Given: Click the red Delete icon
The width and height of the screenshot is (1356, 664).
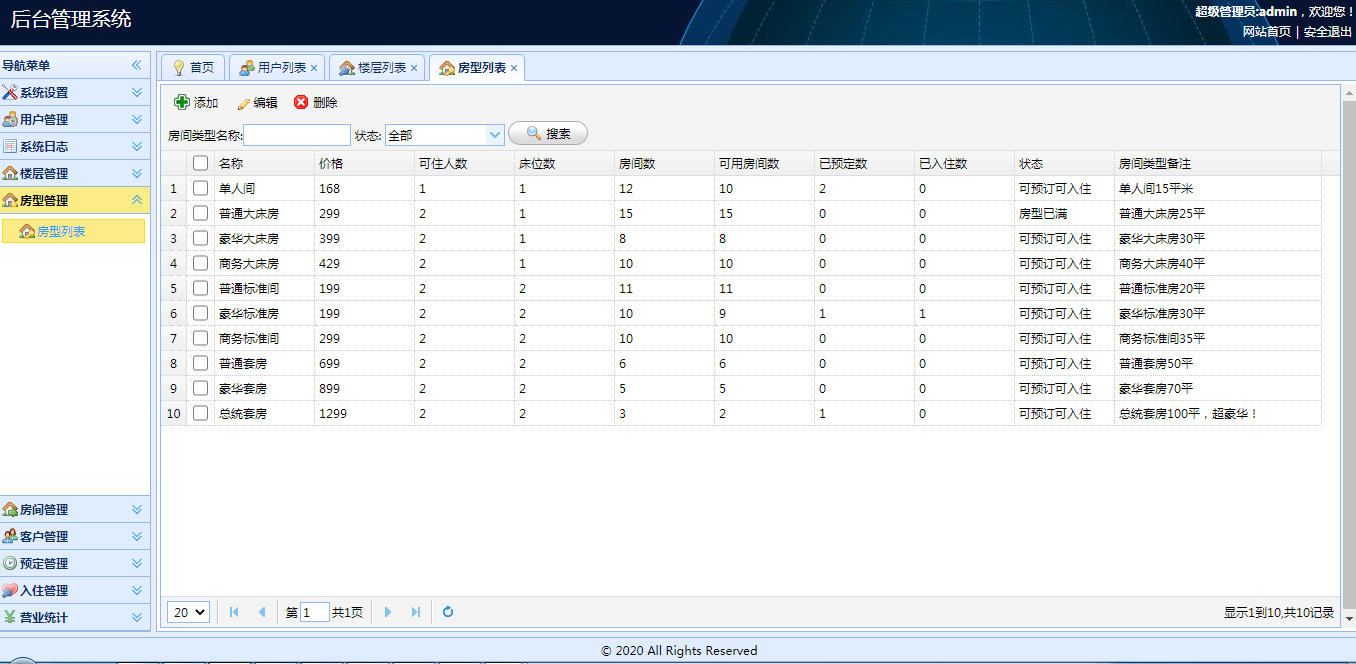Looking at the screenshot, I should 301,102.
